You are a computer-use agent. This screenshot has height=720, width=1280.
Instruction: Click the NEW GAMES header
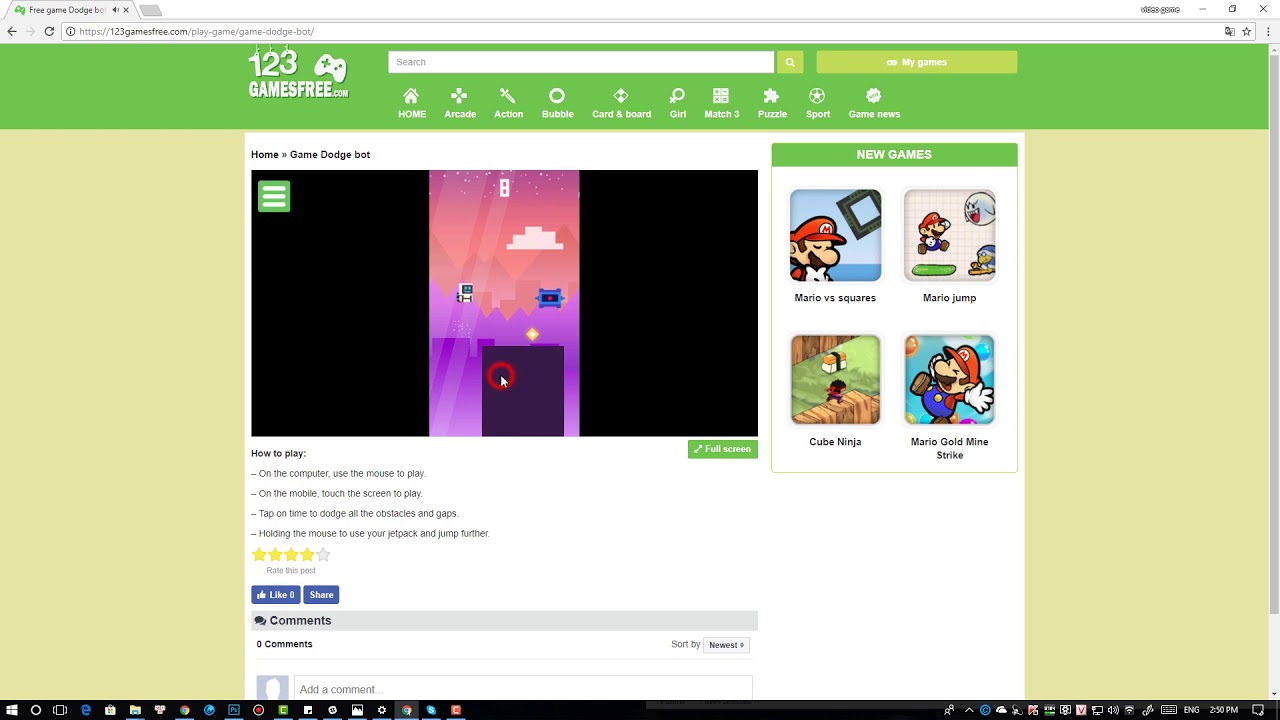(894, 155)
